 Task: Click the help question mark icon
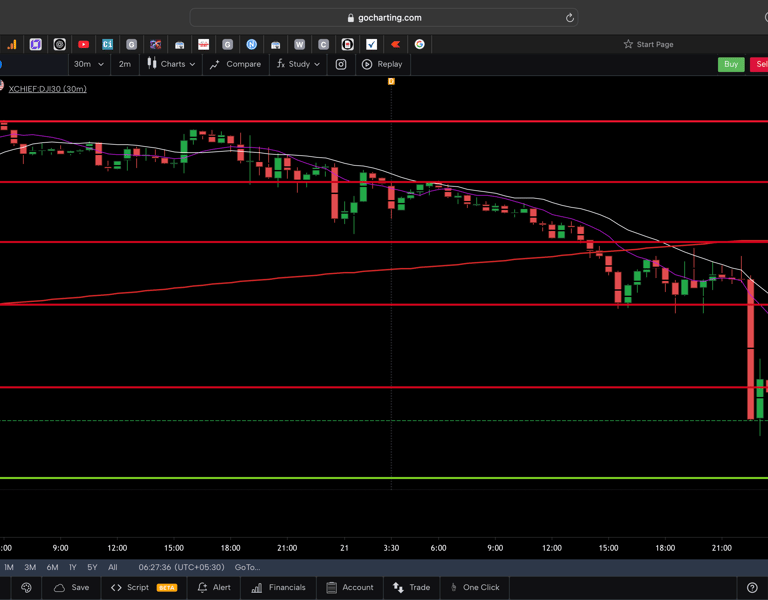point(752,587)
